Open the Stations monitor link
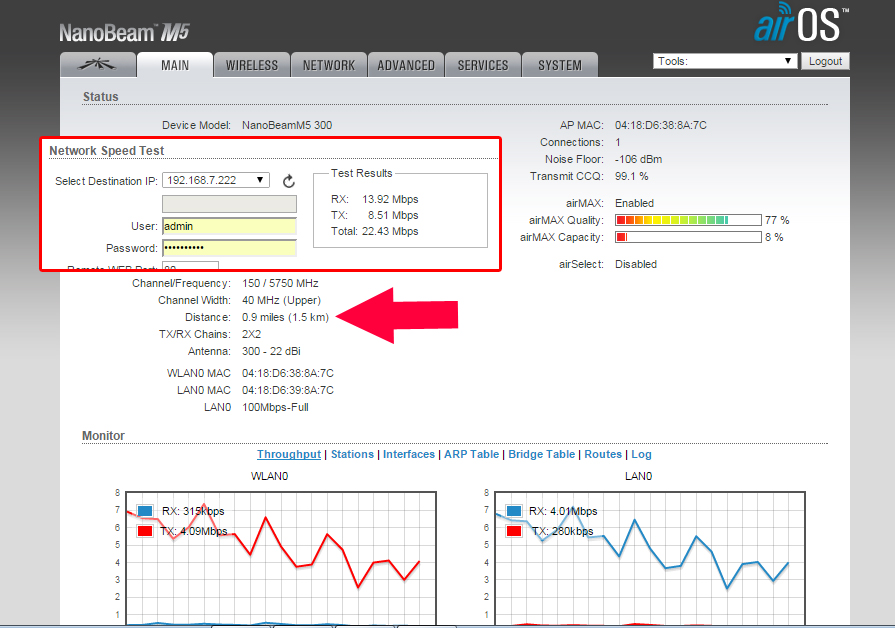The width and height of the screenshot is (895, 628). pos(352,454)
